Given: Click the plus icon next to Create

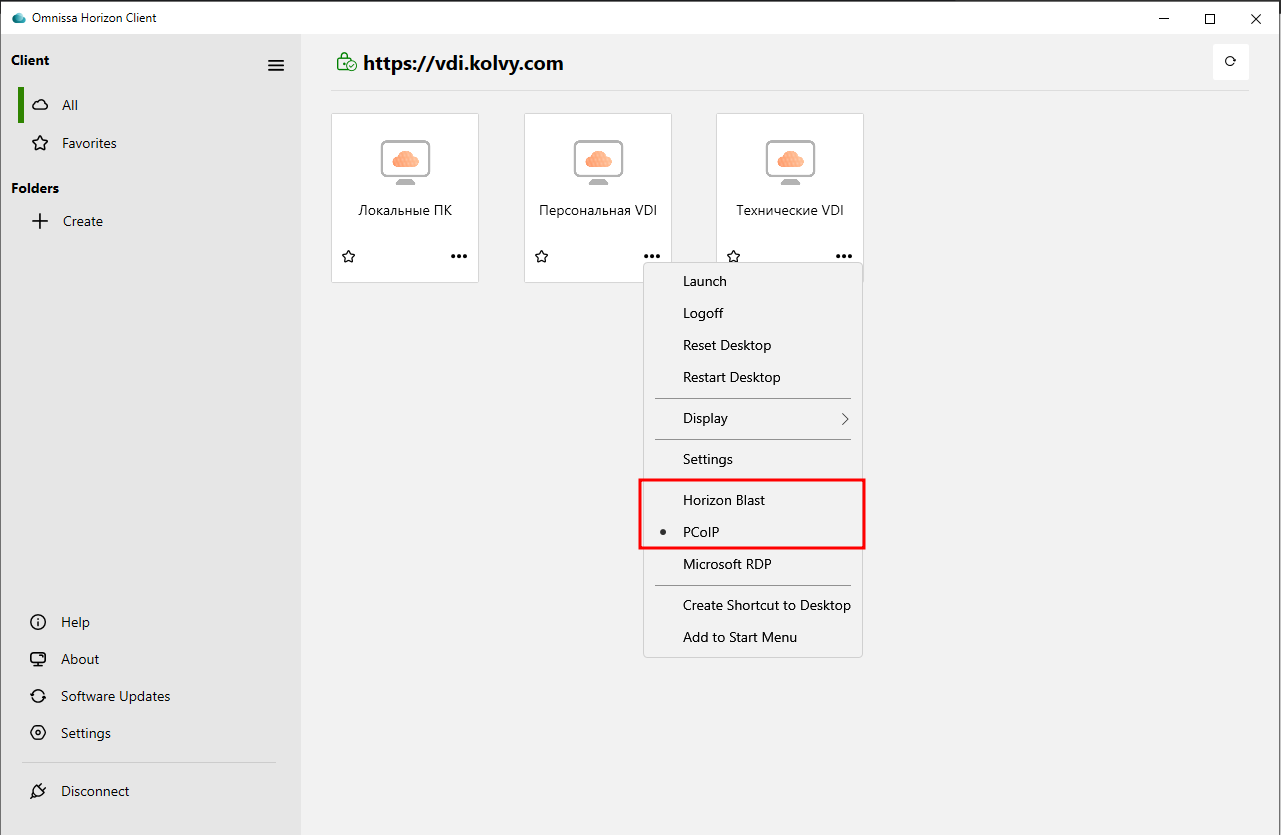Looking at the screenshot, I should pyautogui.click(x=40, y=221).
